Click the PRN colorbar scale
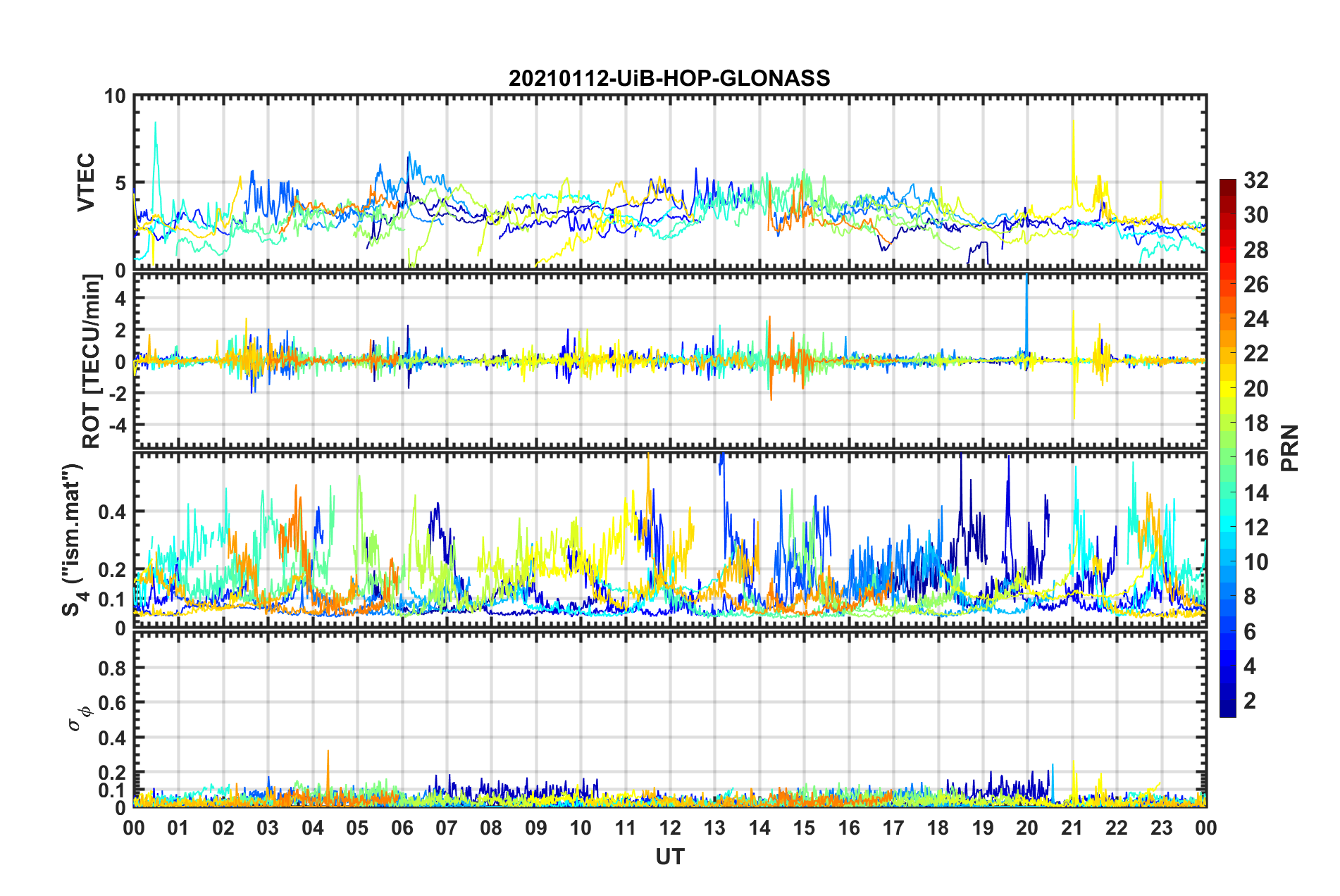 pyautogui.click(x=1227, y=448)
